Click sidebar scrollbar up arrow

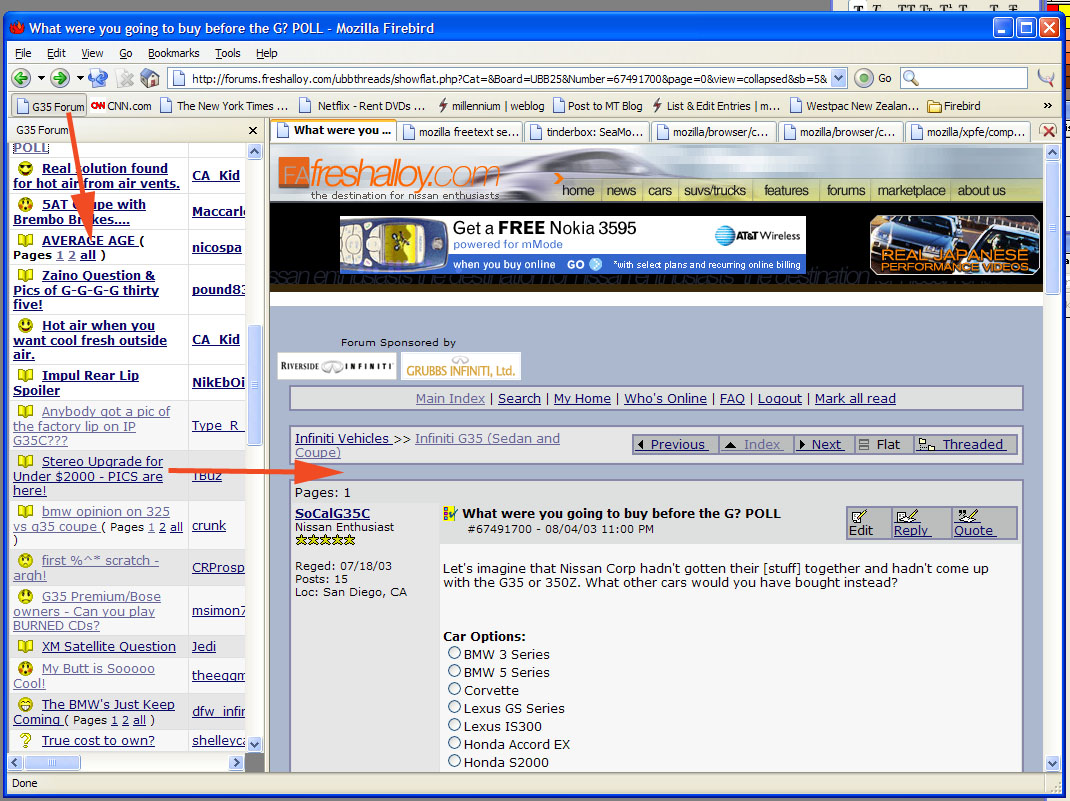coord(255,151)
